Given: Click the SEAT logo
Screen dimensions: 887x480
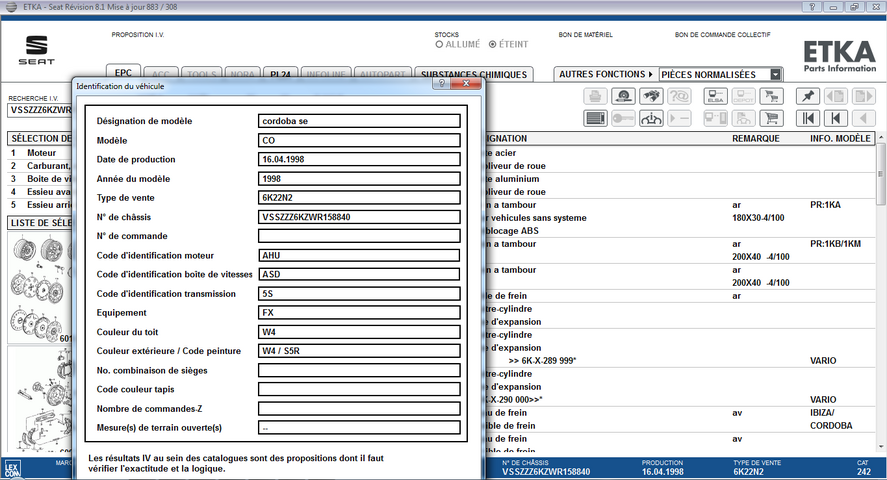Looking at the screenshot, I should [37, 50].
